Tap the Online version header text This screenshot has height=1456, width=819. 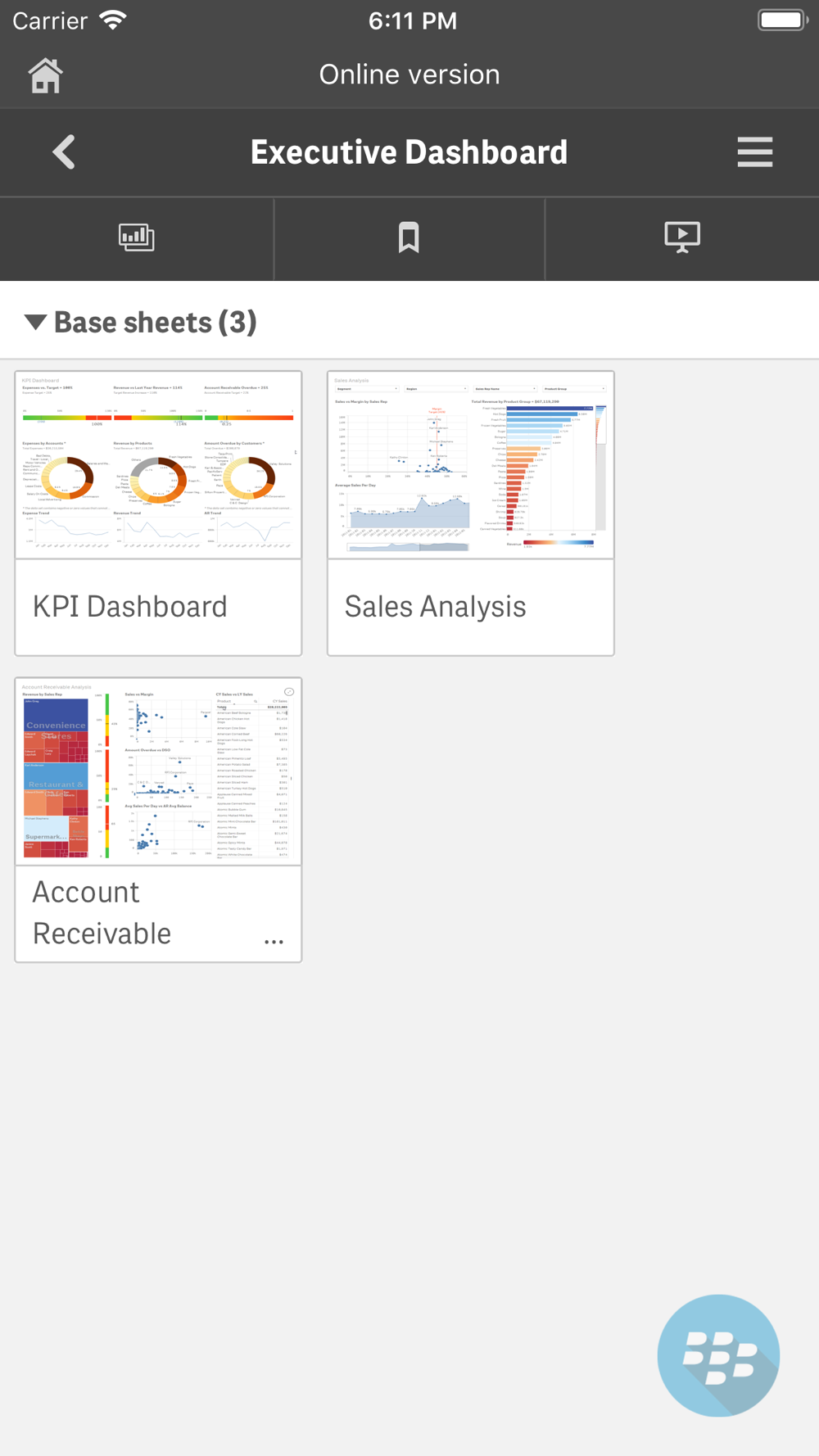point(409,75)
